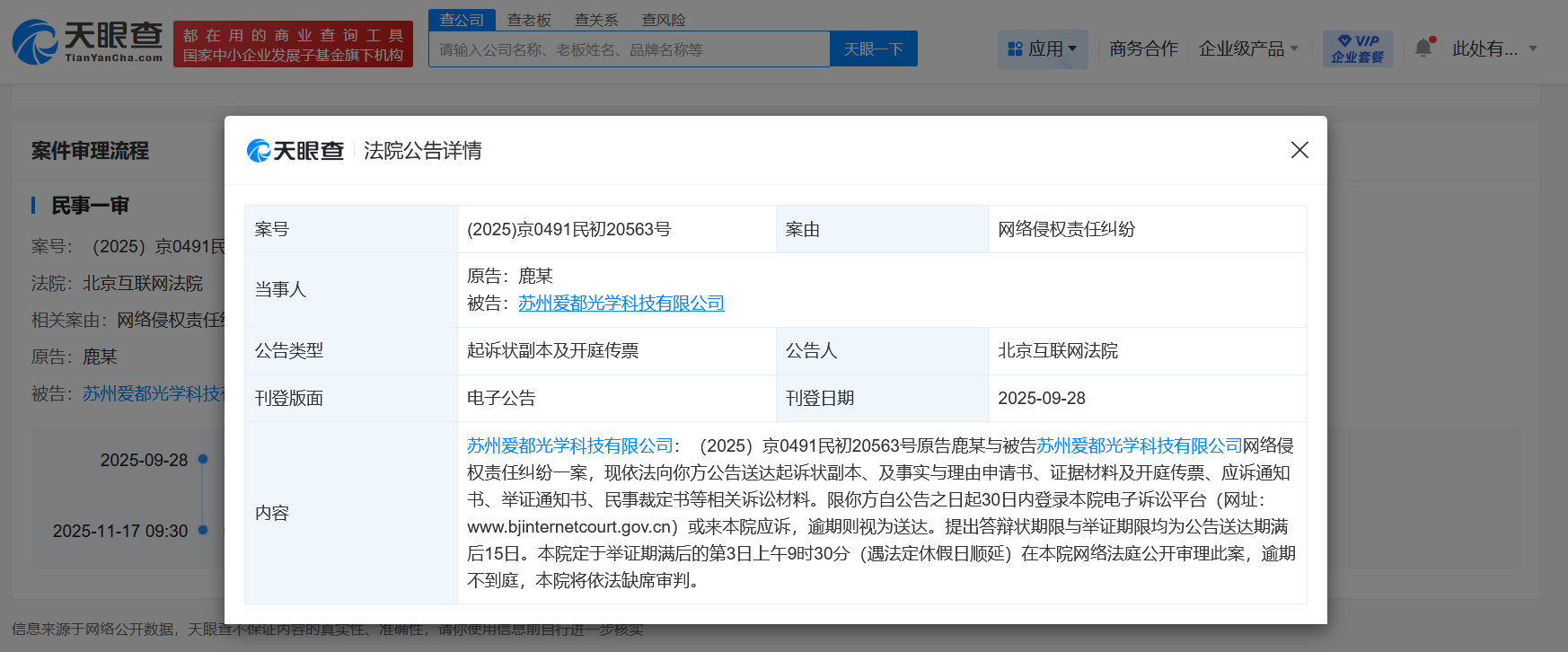Expand the 应用 dropdown menu
1568x652 pixels.
[1072, 48]
